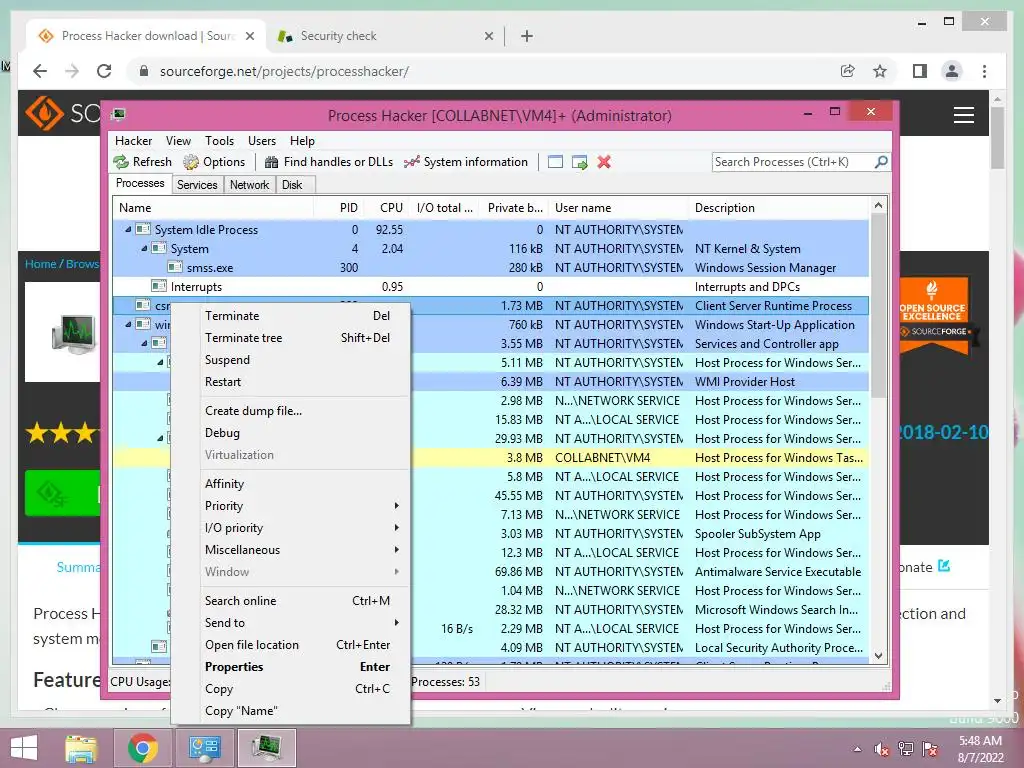Collapse the System process tree node
Image resolution: width=1024 pixels, height=768 pixels.
click(144, 248)
